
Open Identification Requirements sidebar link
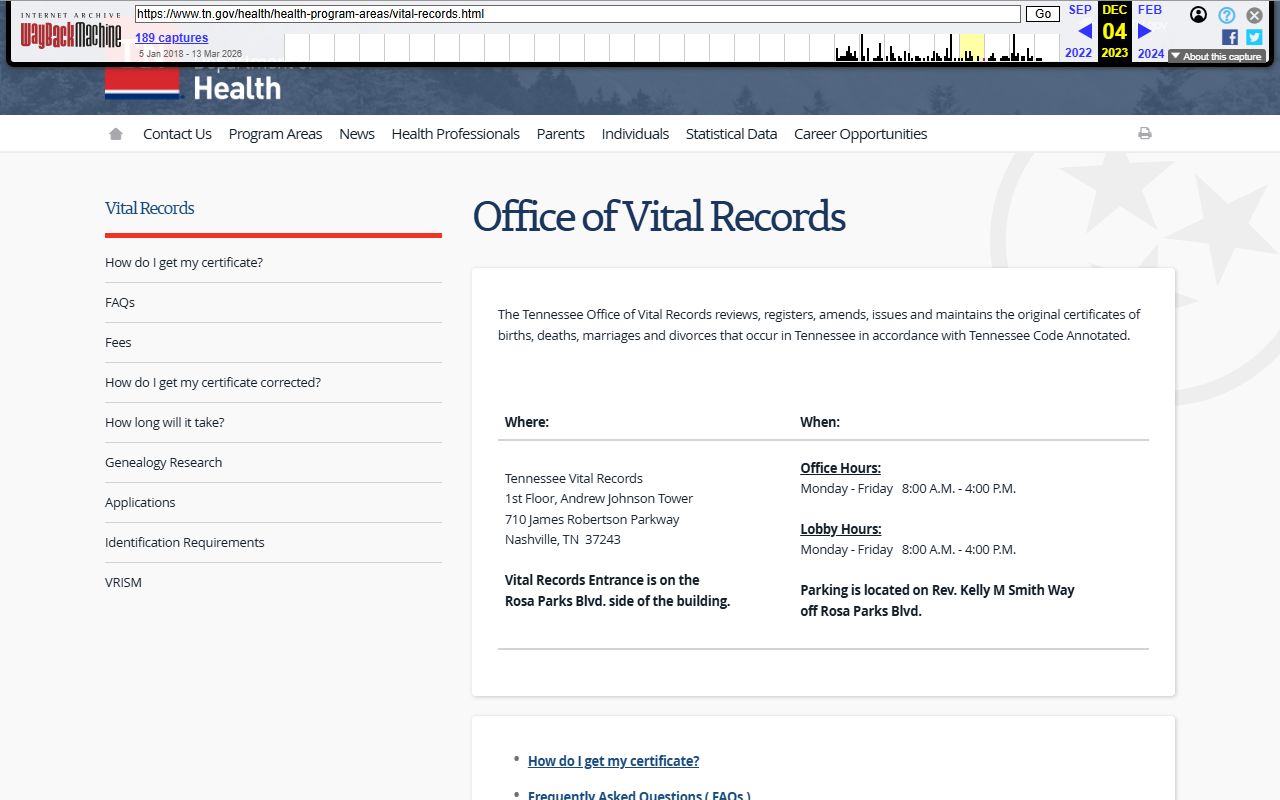click(185, 542)
